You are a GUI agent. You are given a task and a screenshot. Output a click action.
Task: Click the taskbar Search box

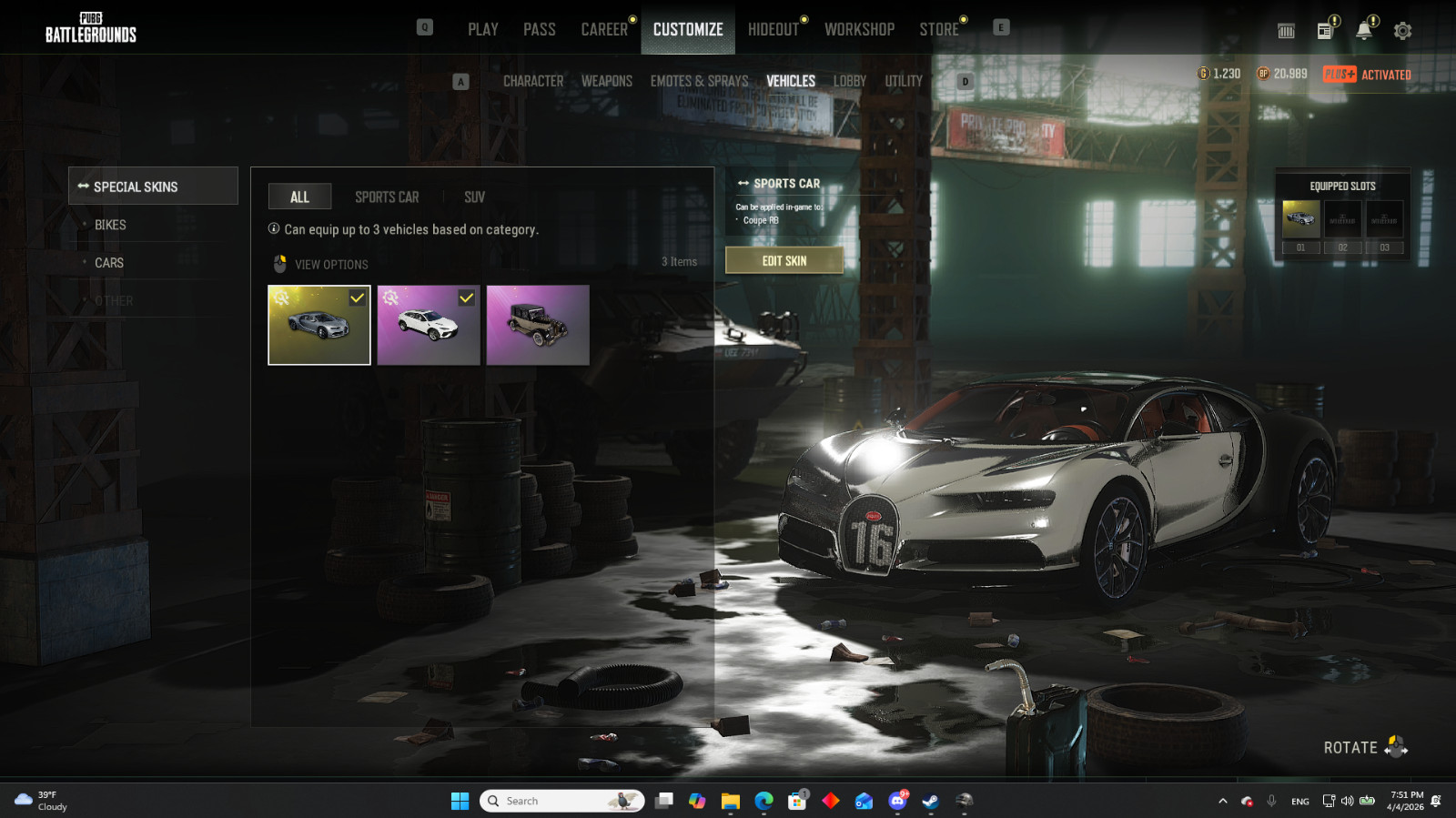coord(561,801)
